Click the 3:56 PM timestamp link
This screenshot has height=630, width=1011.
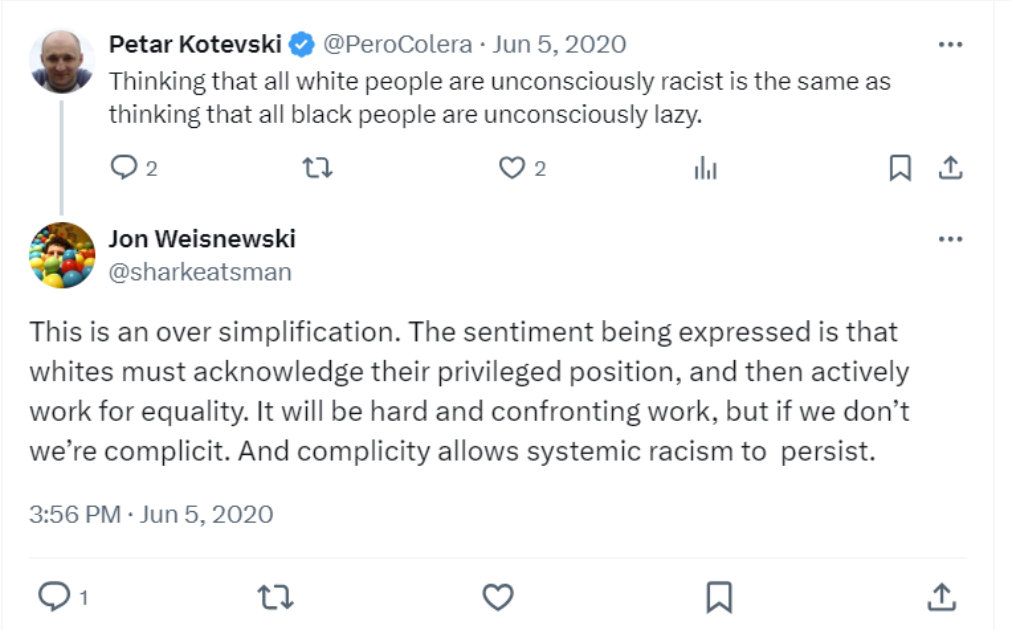73,514
